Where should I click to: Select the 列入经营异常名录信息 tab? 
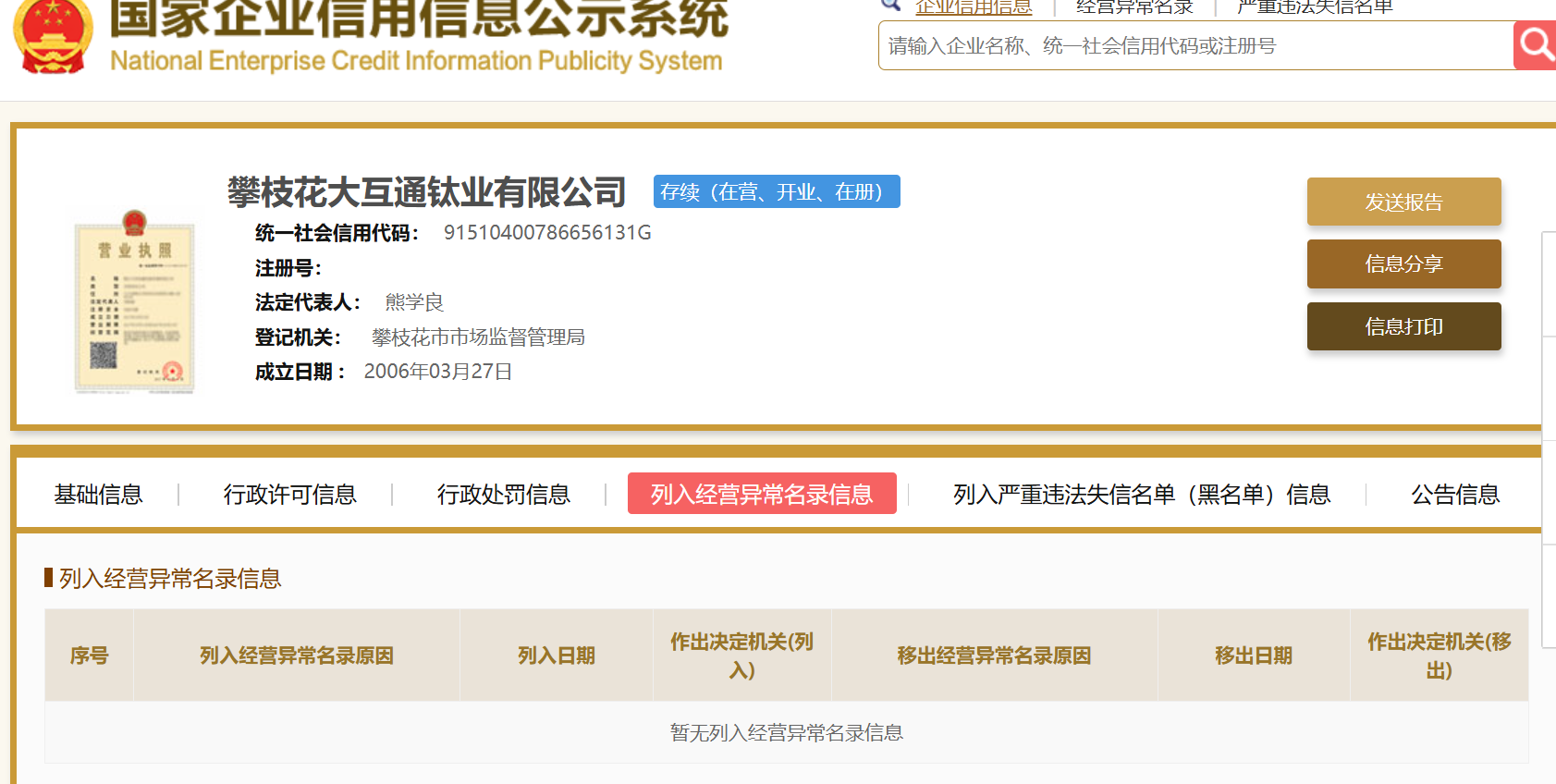pyautogui.click(x=762, y=494)
